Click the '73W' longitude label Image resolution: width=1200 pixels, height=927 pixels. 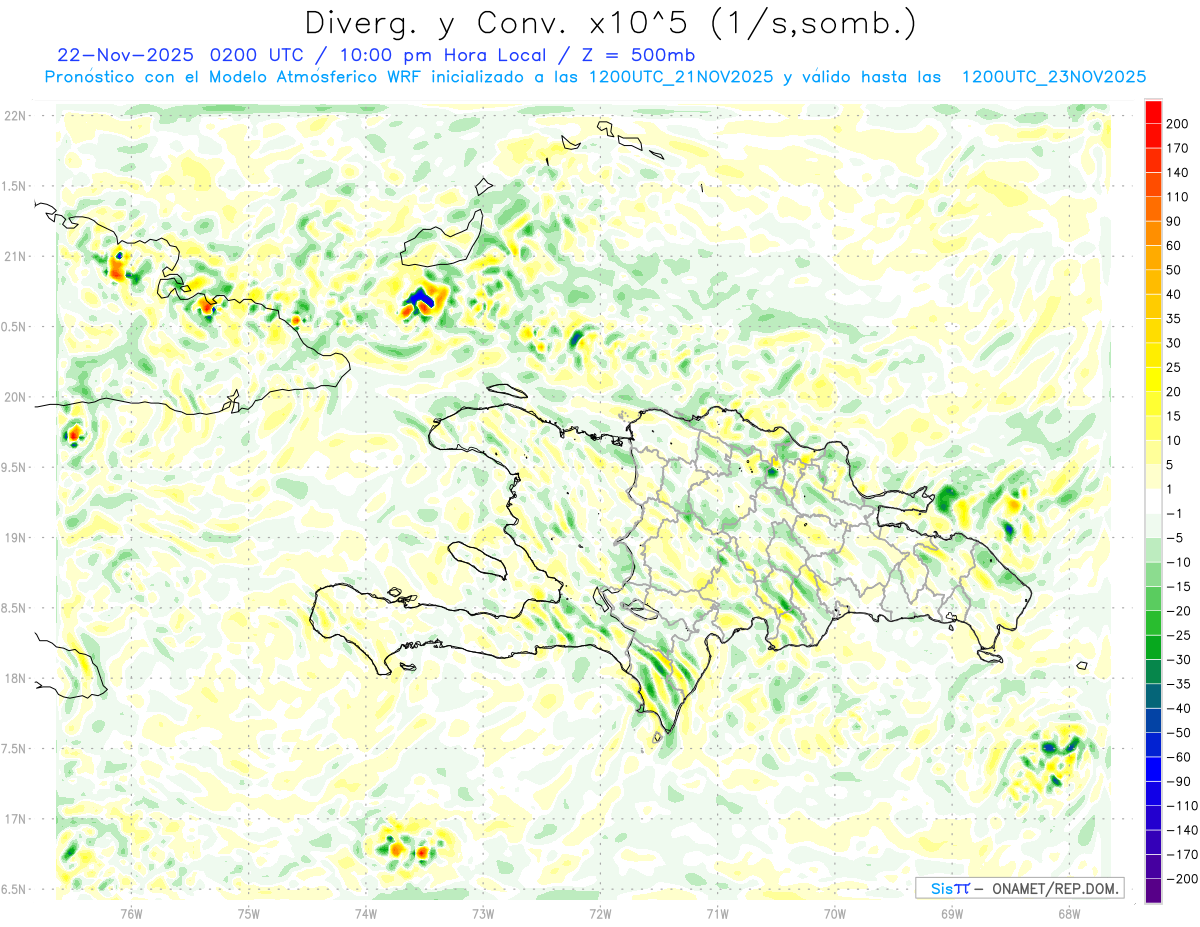(x=483, y=915)
